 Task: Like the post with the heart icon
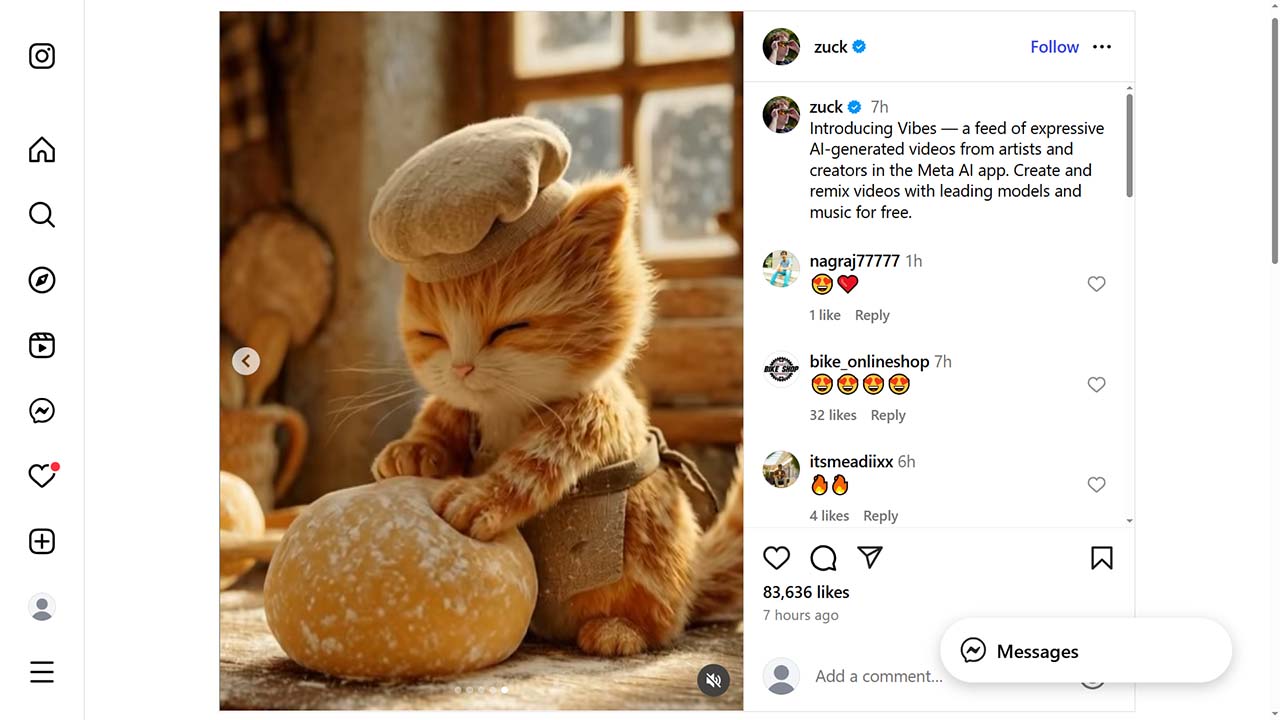[x=776, y=558]
